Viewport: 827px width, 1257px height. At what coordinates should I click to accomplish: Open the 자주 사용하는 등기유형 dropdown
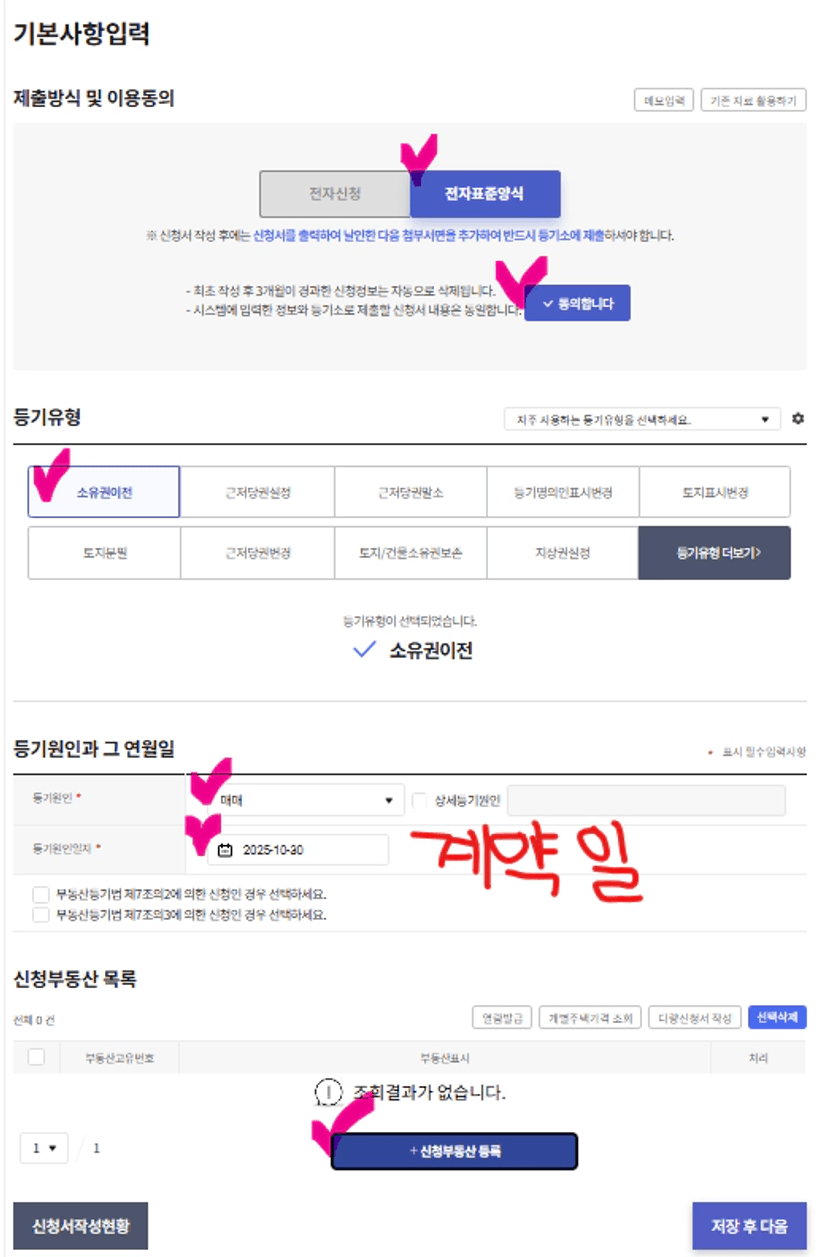(x=642, y=419)
